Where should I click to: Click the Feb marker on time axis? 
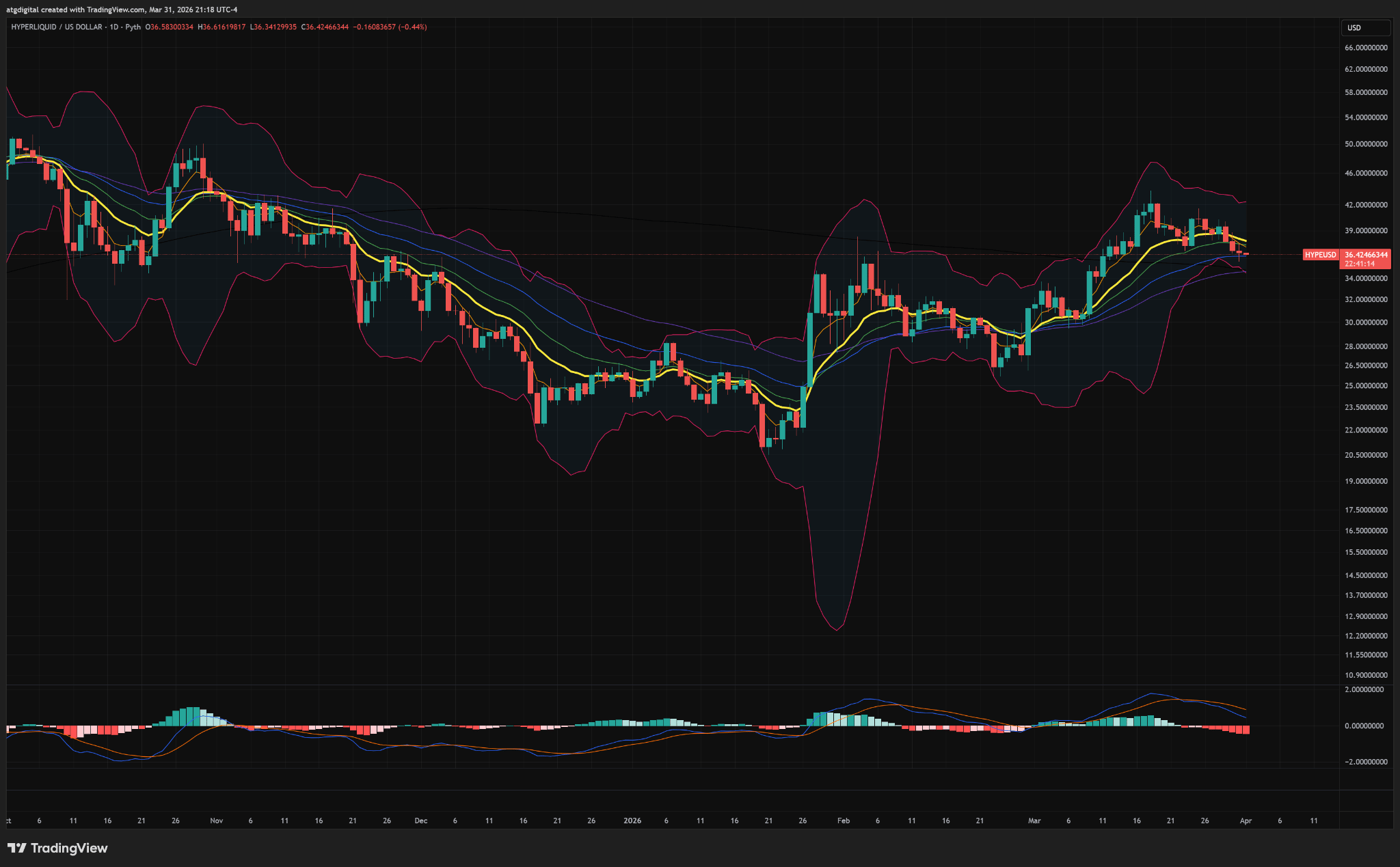point(843,821)
